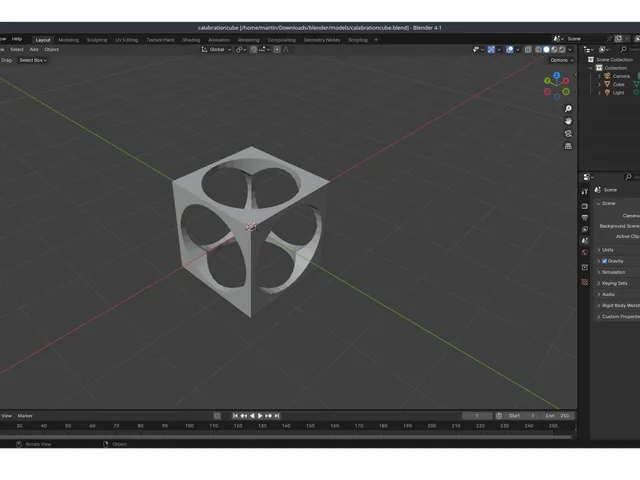The width and height of the screenshot is (640, 480).
Task: Open the World properties tab icon
Action: (584, 253)
